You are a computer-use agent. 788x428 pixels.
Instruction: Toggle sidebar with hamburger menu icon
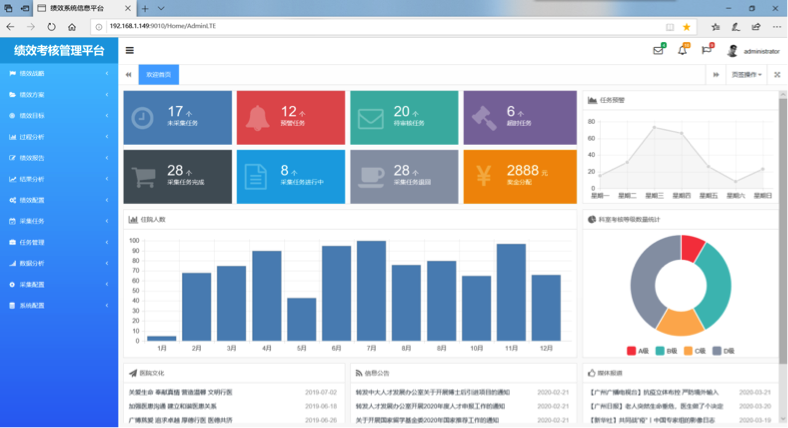pos(130,50)
